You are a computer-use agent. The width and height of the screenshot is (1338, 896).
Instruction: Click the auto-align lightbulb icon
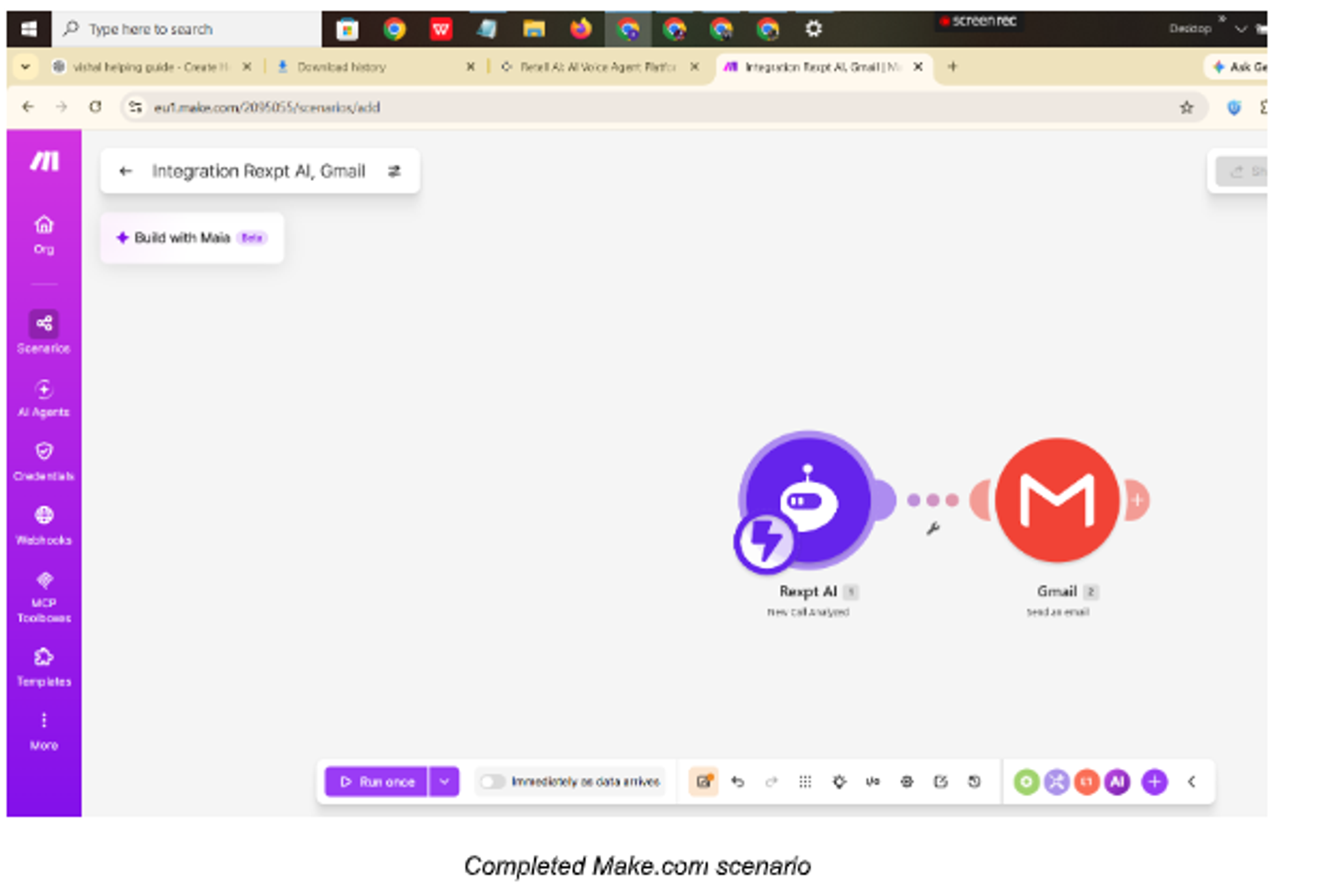[839, 782]
